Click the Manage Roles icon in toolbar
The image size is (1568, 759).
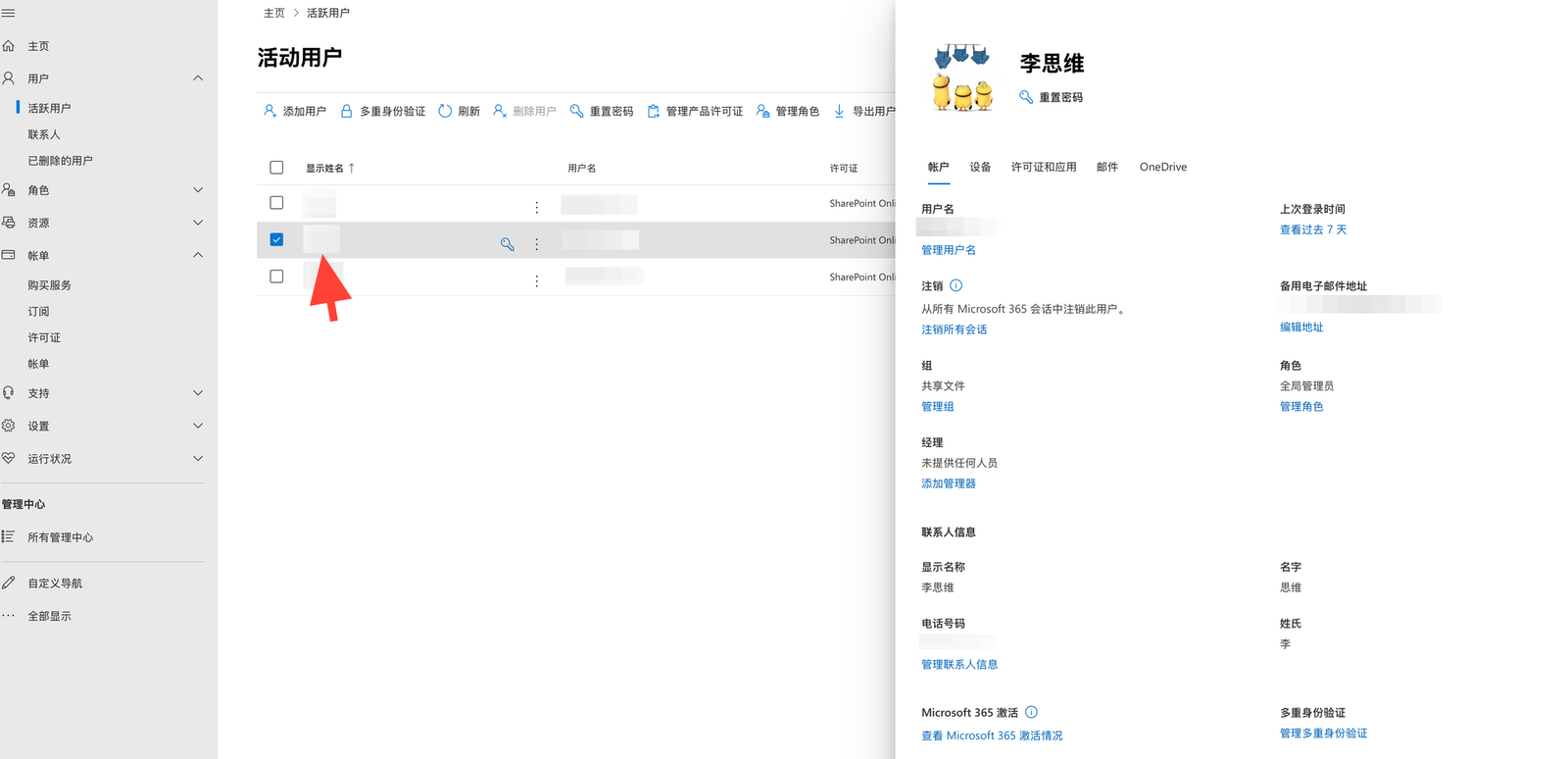coord(762,111)
